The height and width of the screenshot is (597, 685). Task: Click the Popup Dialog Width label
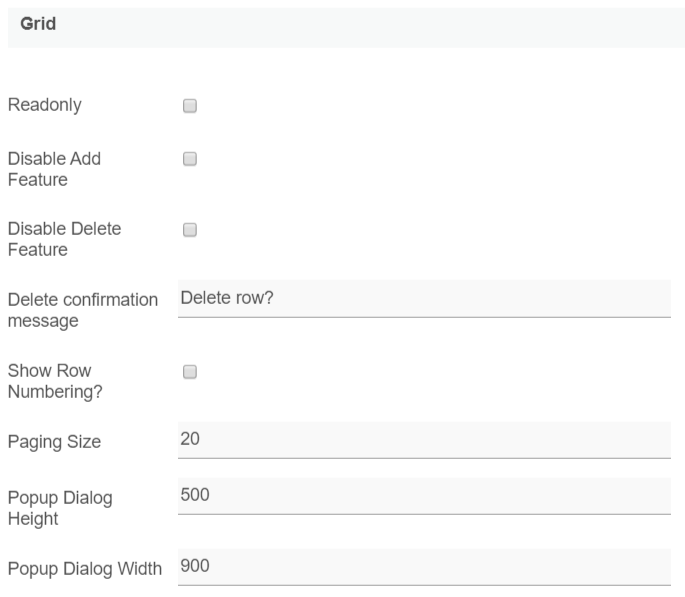85,569
